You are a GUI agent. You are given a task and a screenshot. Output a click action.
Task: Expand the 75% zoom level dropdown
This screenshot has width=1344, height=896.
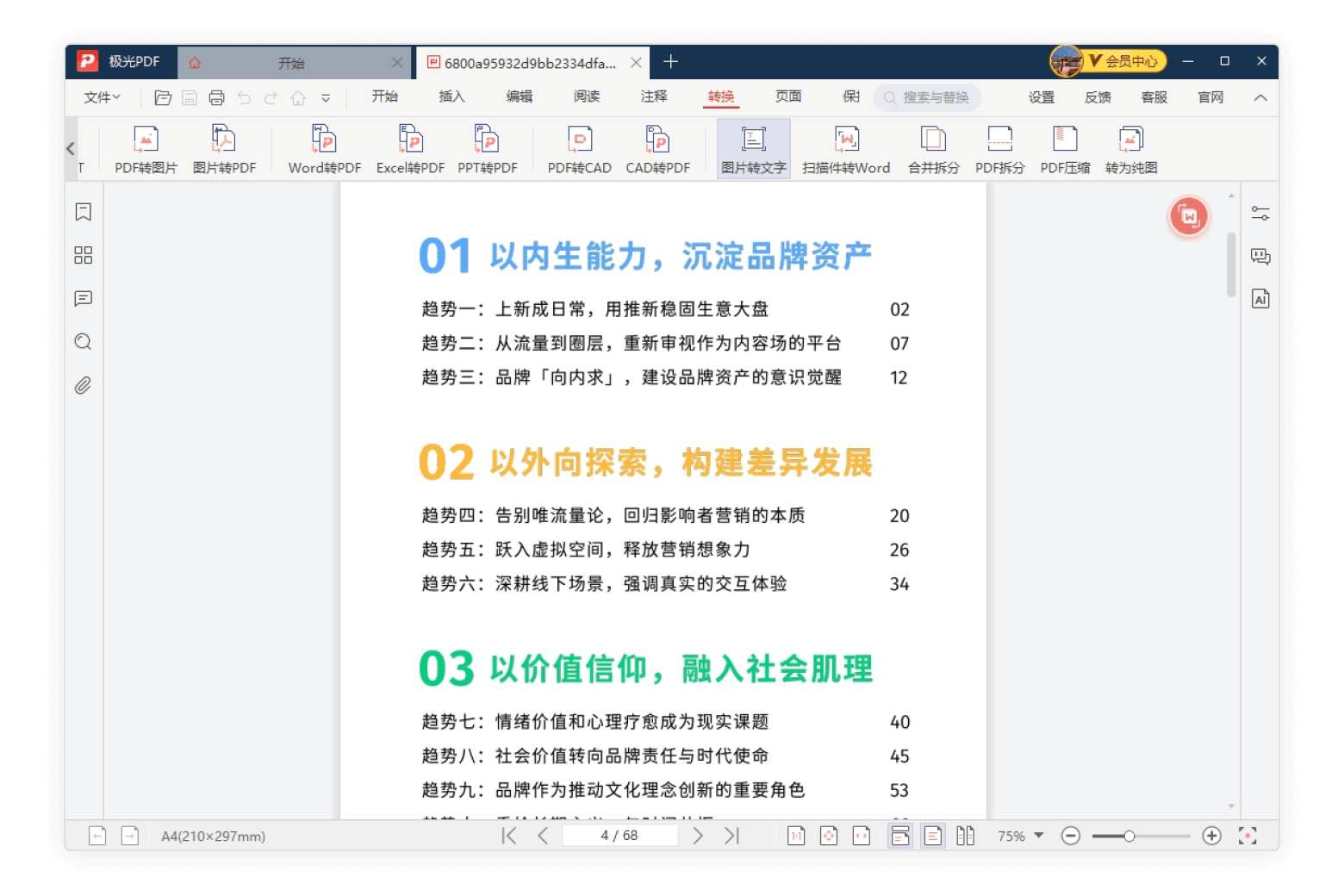pyautogui.click(x=1038, y=836)
